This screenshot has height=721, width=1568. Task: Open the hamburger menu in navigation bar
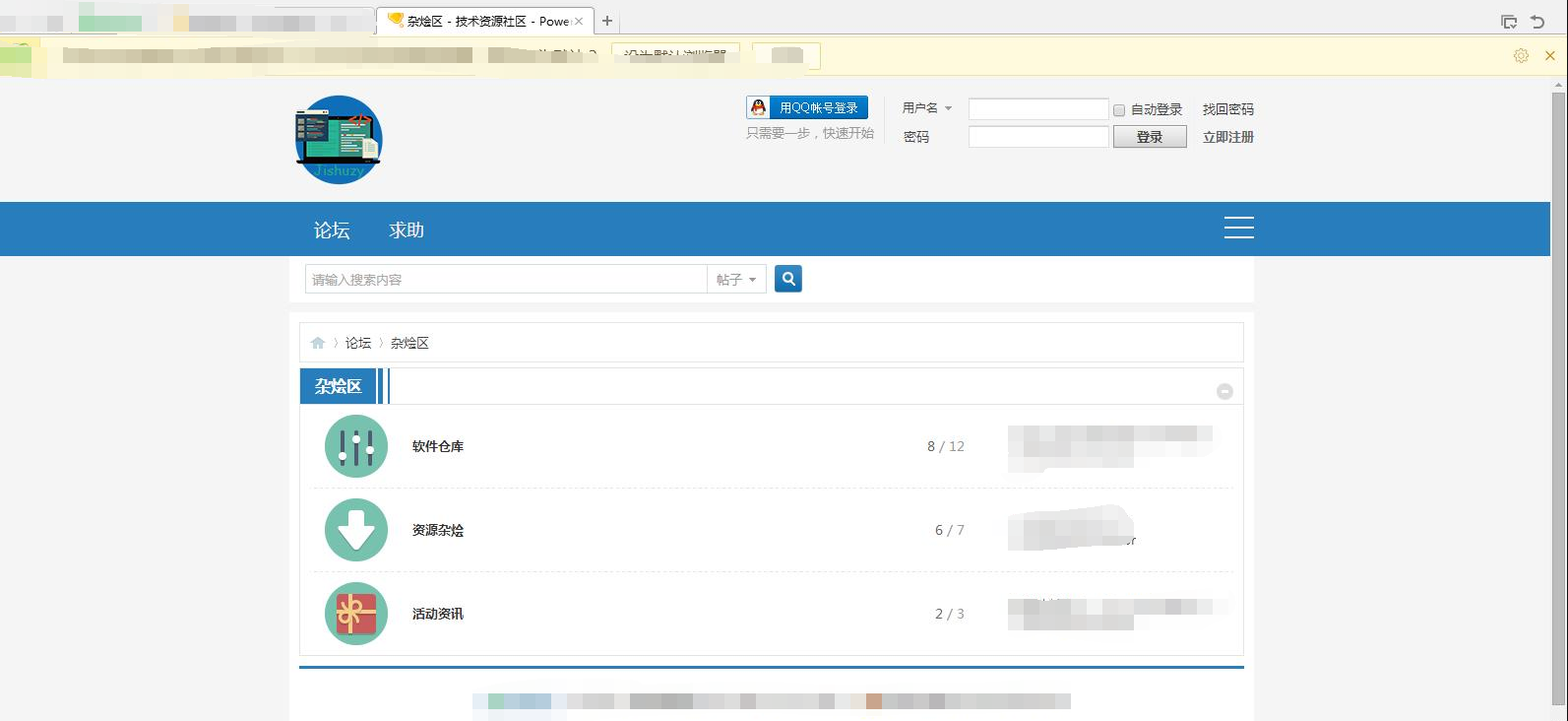click(1238, 228)
